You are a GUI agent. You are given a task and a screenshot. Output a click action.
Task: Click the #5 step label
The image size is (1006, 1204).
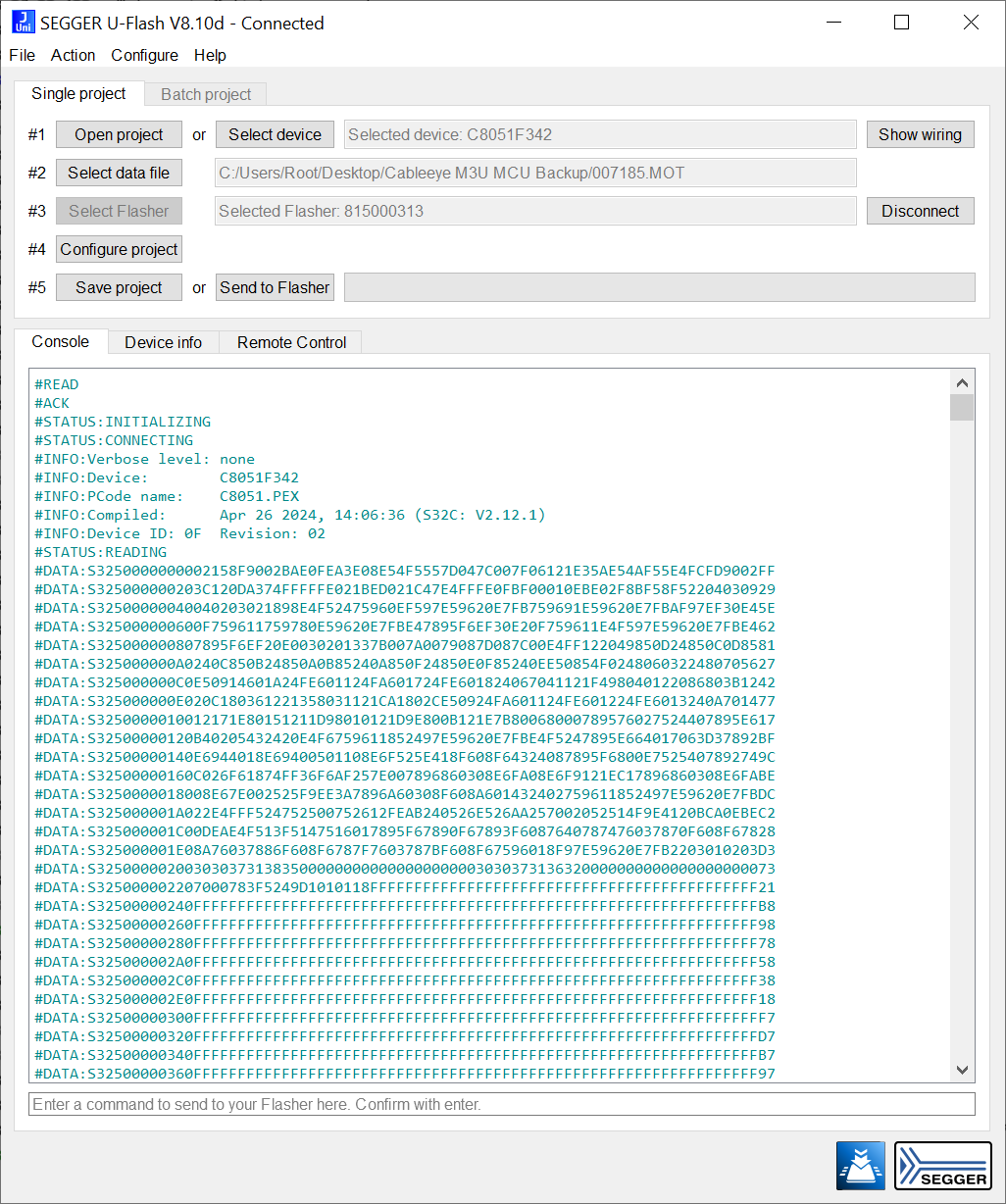tap(37, 287)
